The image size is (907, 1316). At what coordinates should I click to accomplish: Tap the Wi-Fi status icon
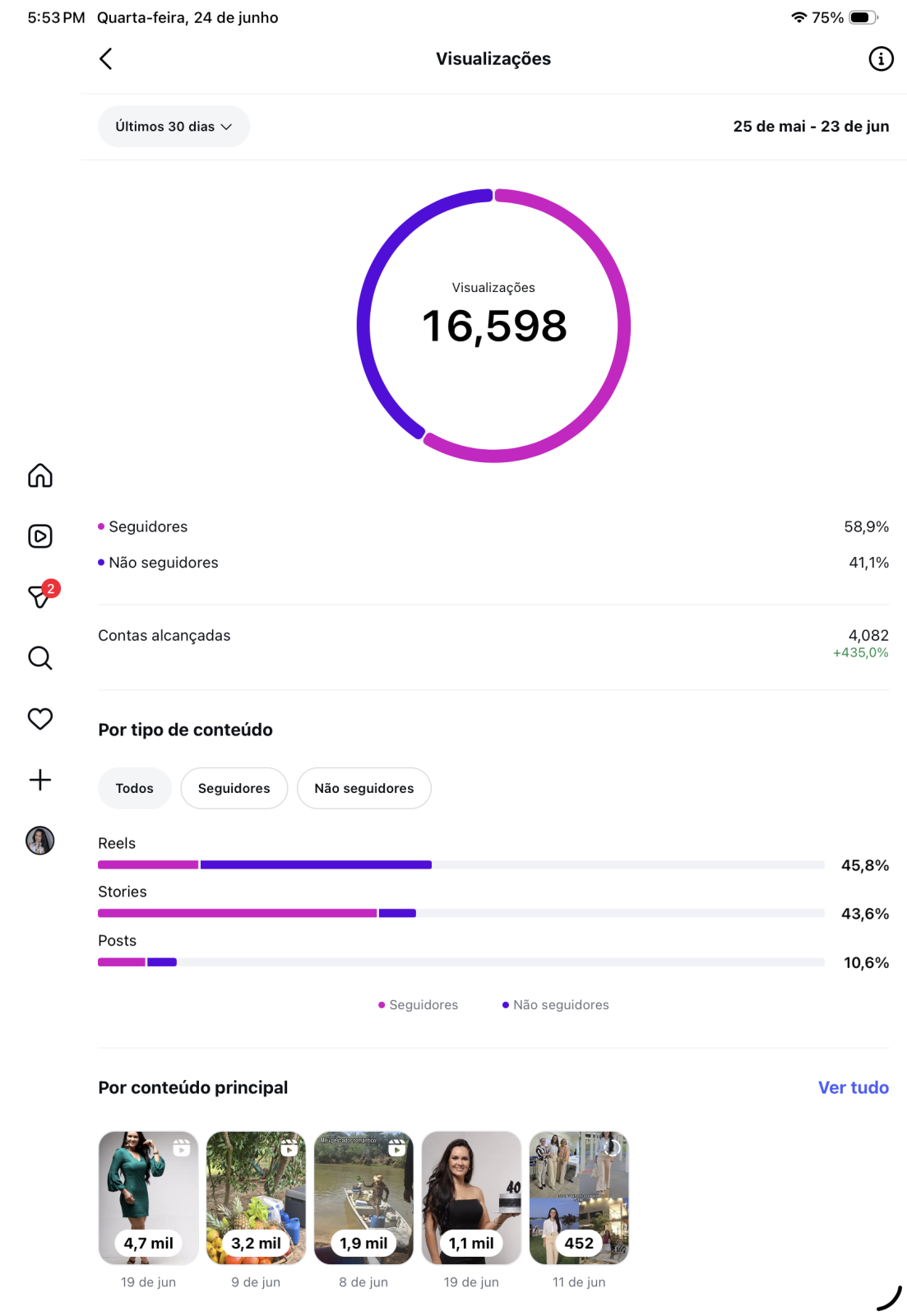point(798,17)
